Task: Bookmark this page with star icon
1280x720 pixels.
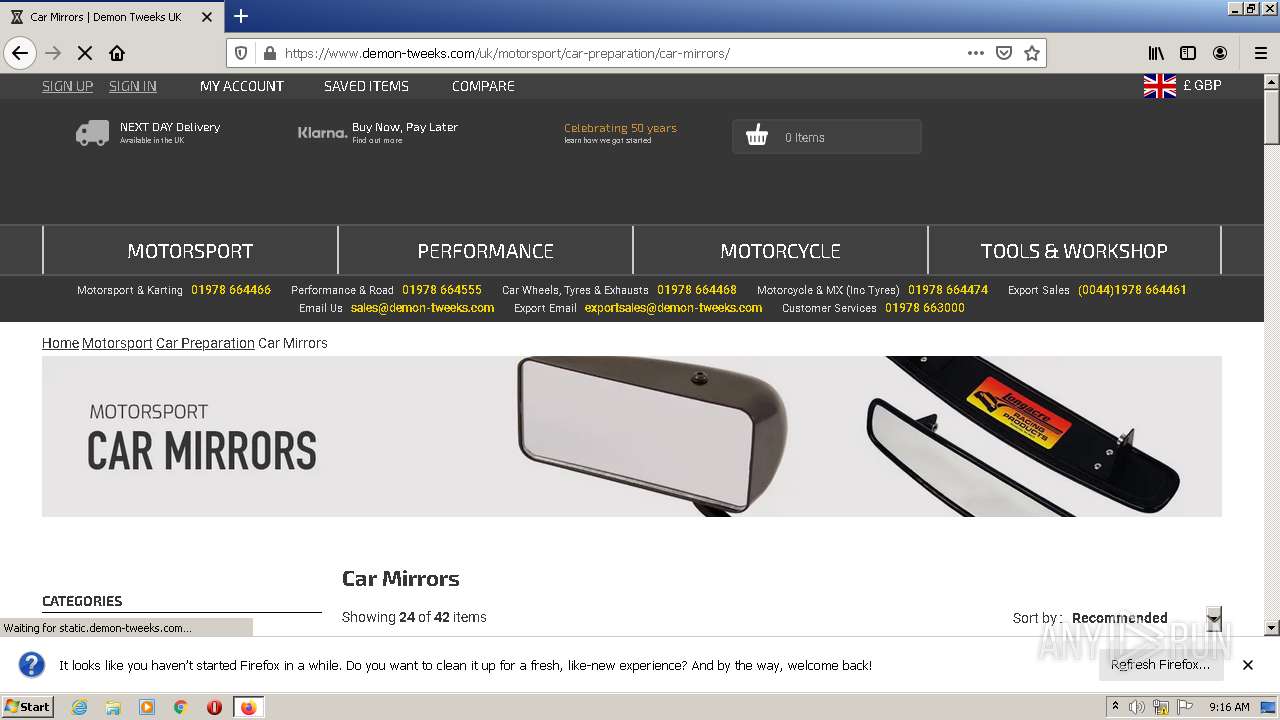Action: coord(1032,53)
